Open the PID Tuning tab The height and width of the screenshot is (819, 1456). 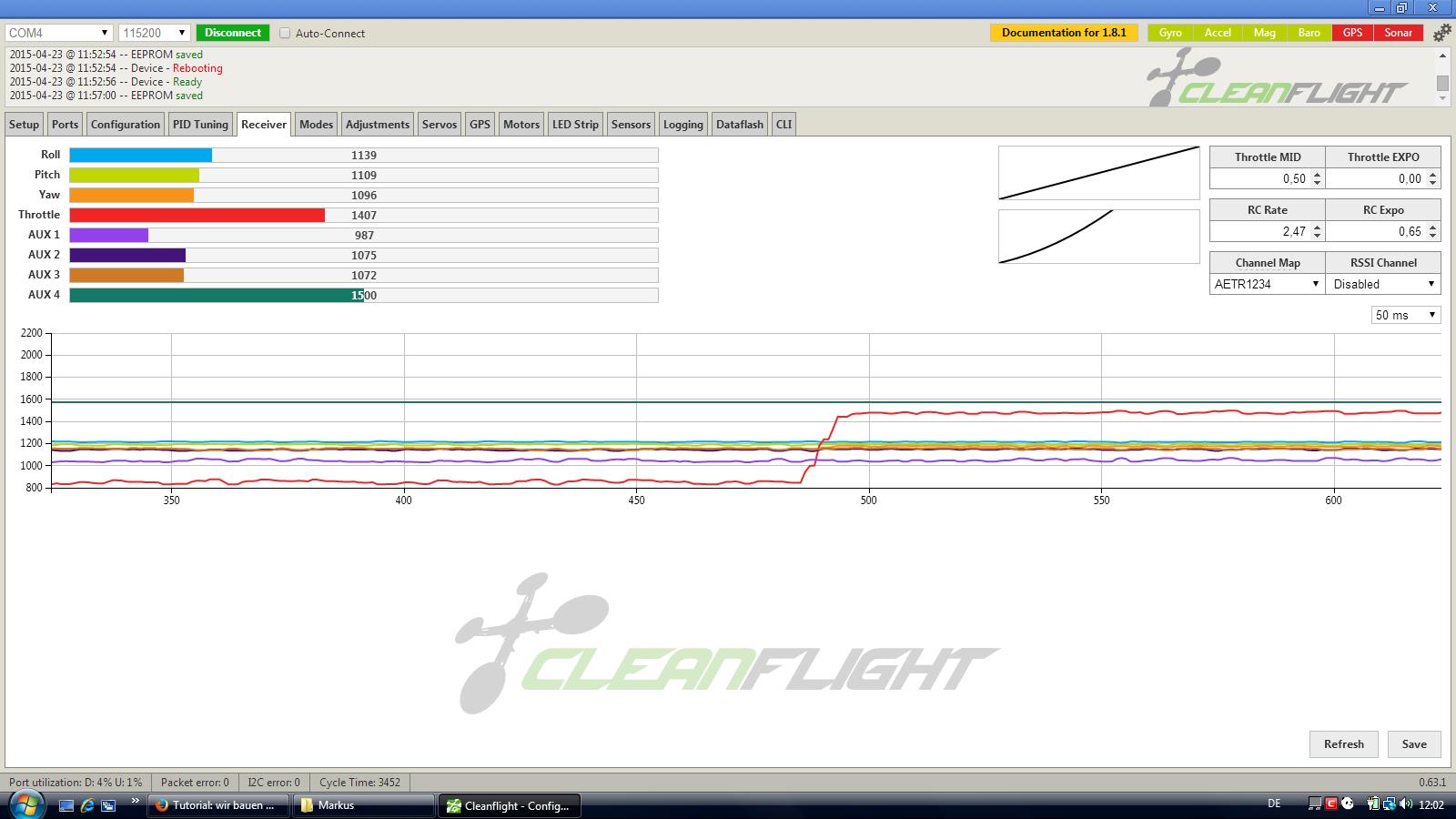point(200,125)
